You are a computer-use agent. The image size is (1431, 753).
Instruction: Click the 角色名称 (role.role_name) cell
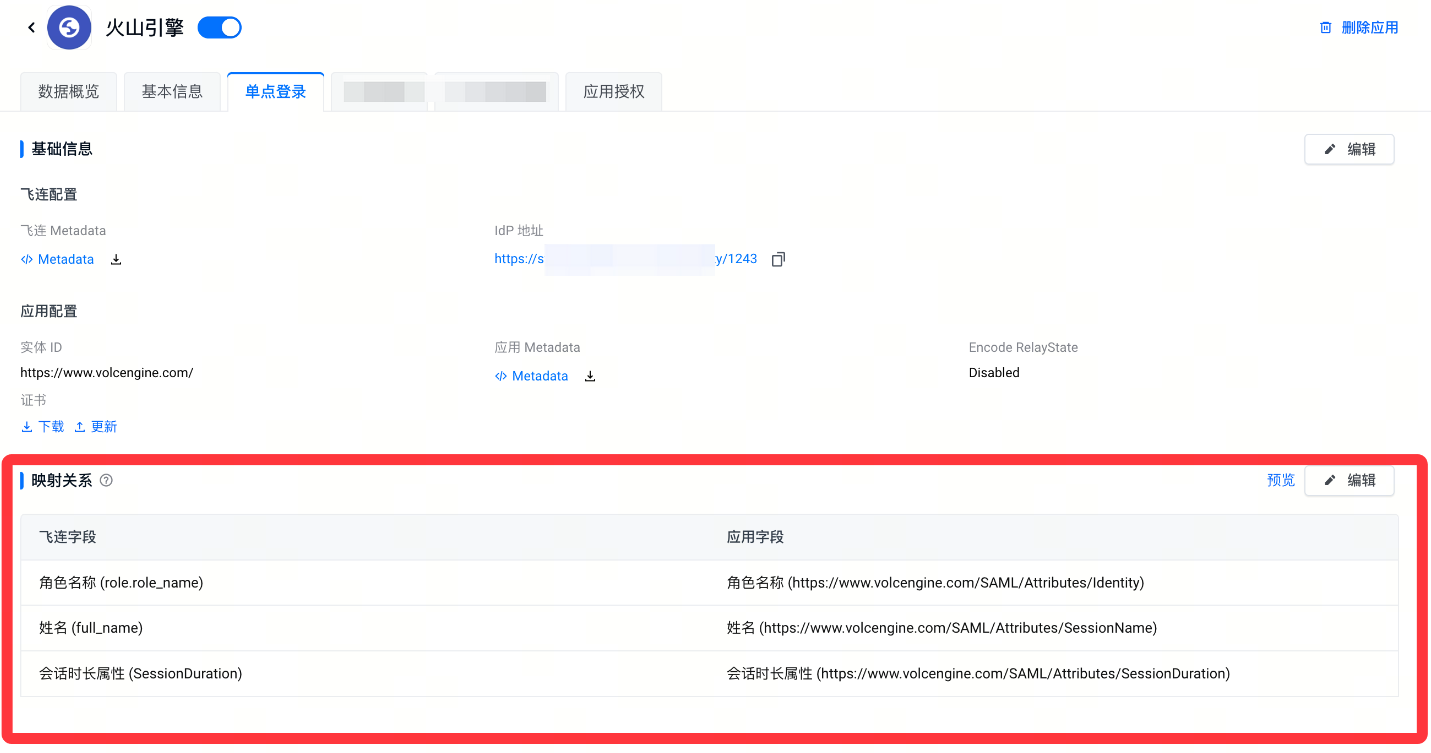pyautogui.click(x=365, y=583)
